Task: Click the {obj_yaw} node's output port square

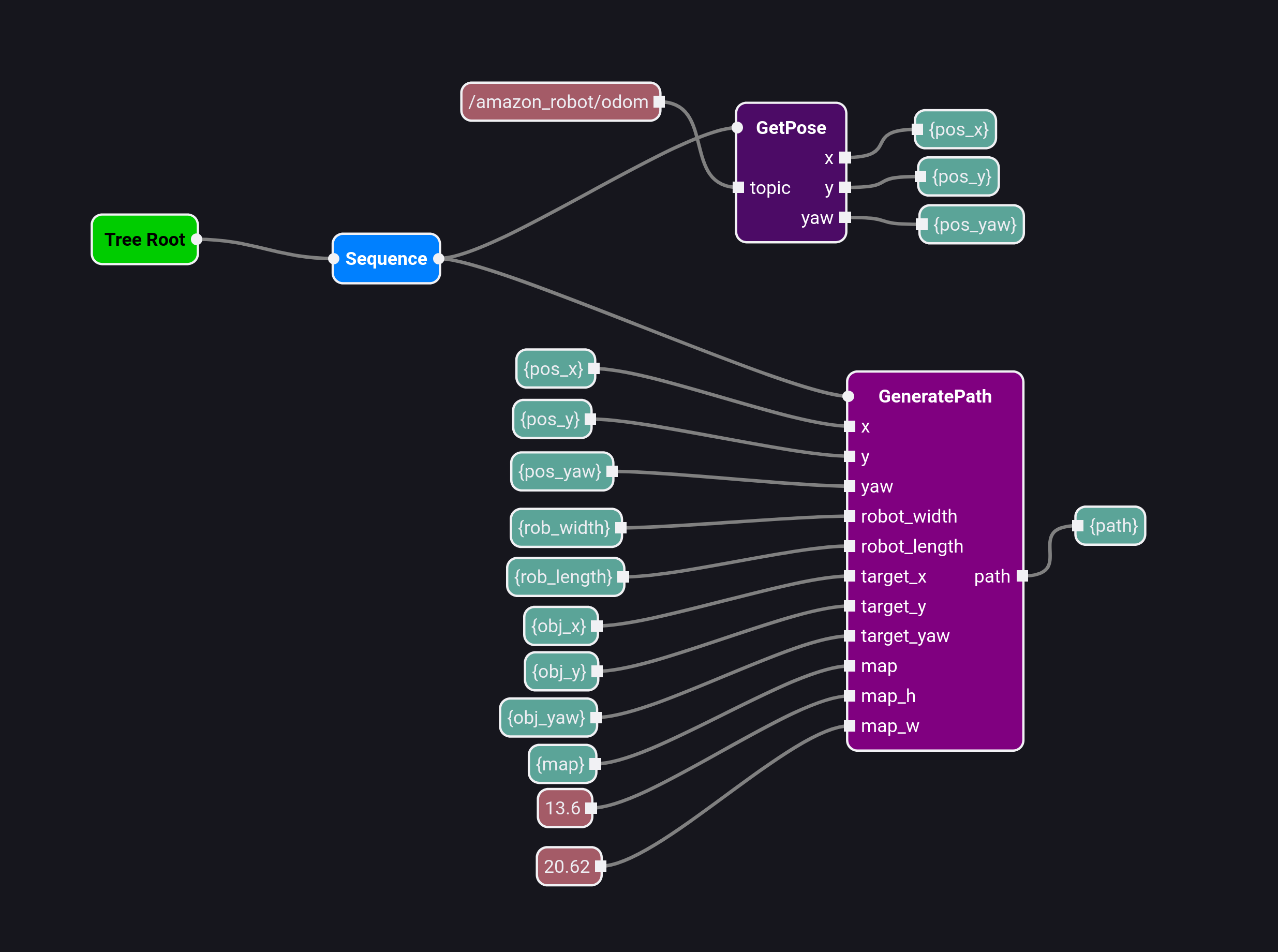Action: [596, 717]
